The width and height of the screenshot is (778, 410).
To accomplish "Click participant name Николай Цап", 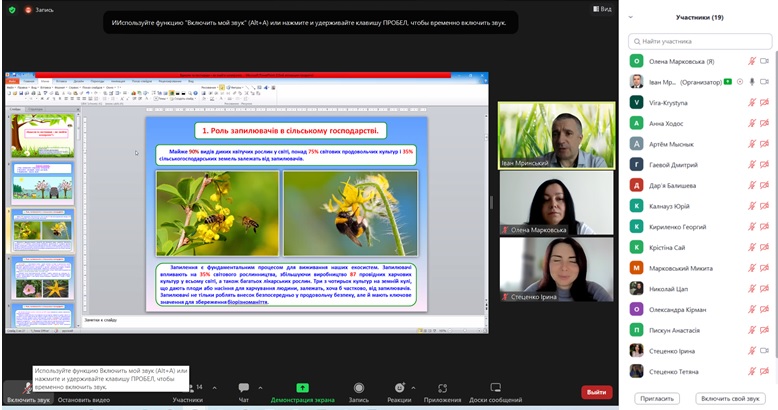I will [x=668, y=289].
